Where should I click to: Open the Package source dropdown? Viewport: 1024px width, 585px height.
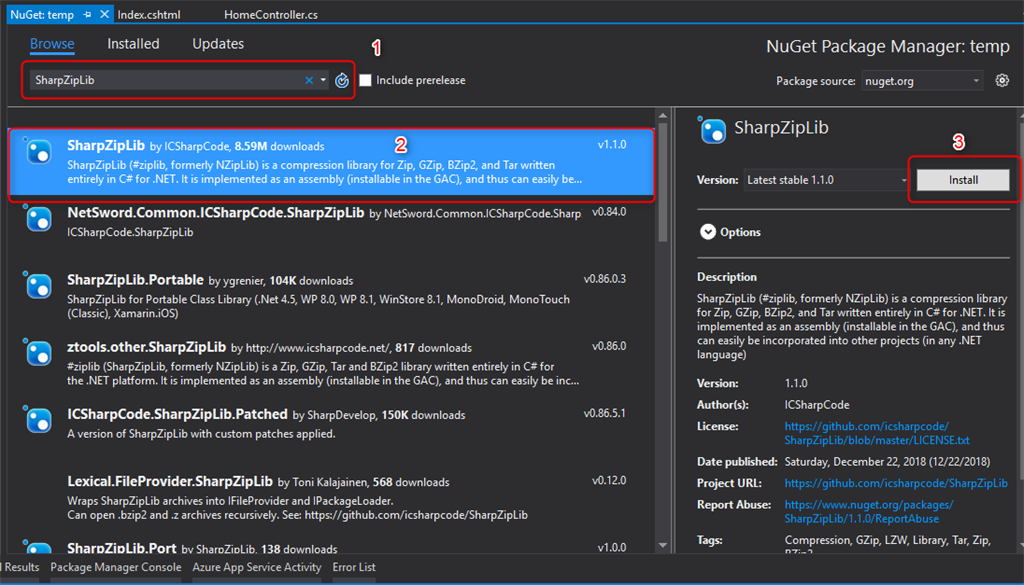pyautogui.click(x=922, y=81)
